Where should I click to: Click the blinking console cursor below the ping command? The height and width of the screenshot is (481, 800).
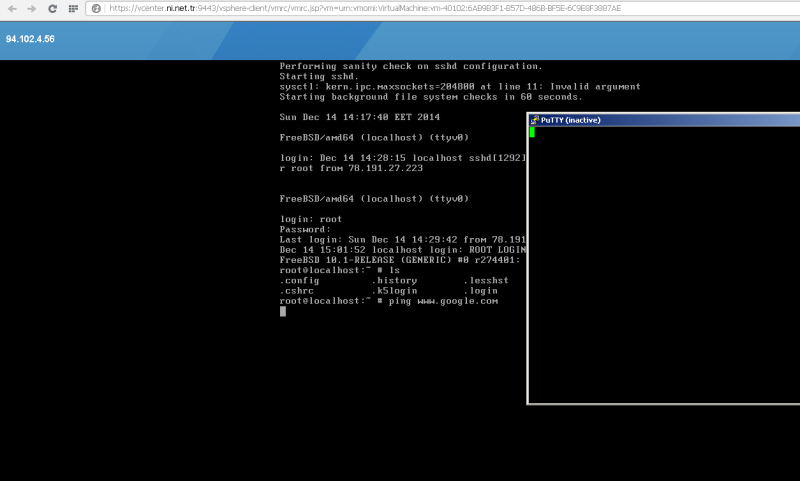(283, 312)
